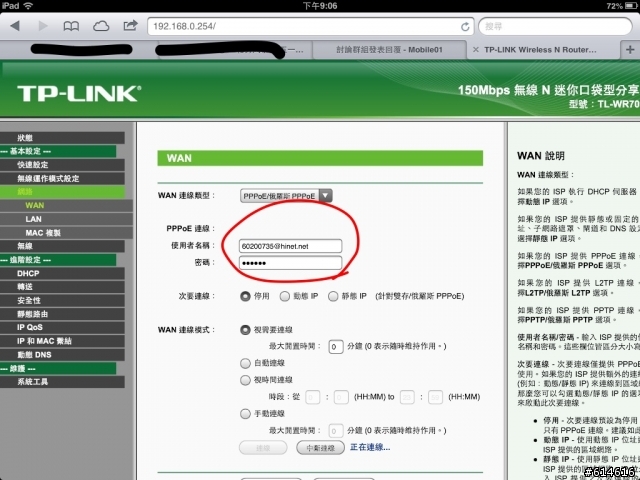Select the 網路 network menu item

tap(62, 192)
